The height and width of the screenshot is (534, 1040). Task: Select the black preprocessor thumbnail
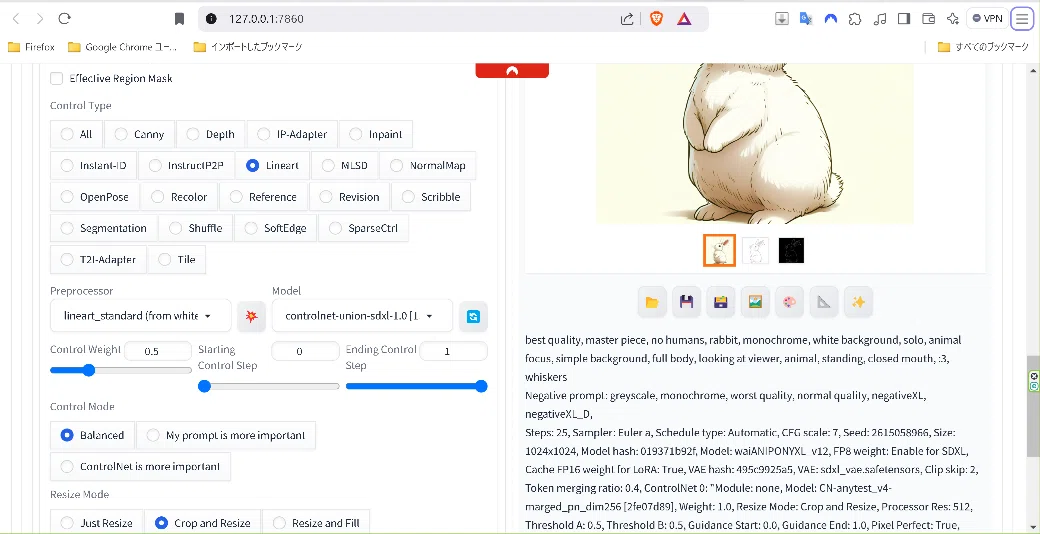791,251
